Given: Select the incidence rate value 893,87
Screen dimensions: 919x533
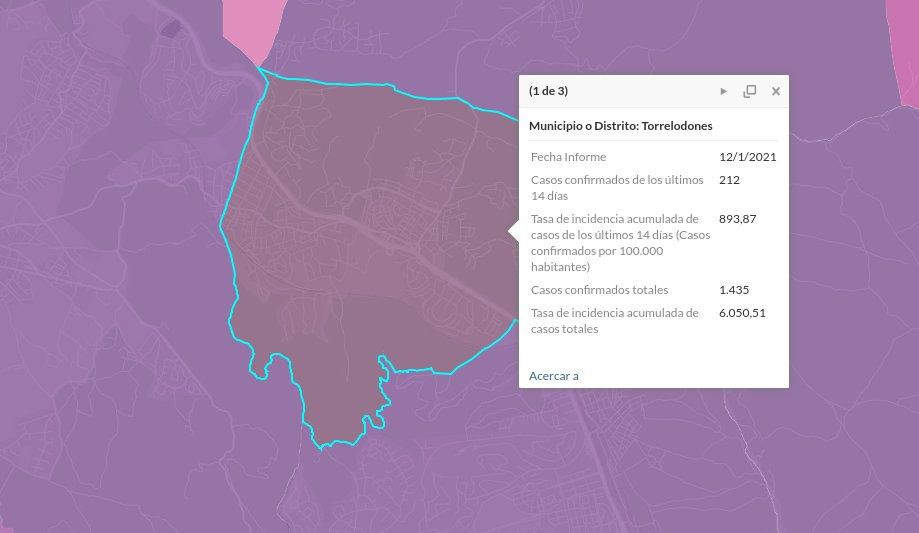Looking at the screenshot, I should 737,219.
